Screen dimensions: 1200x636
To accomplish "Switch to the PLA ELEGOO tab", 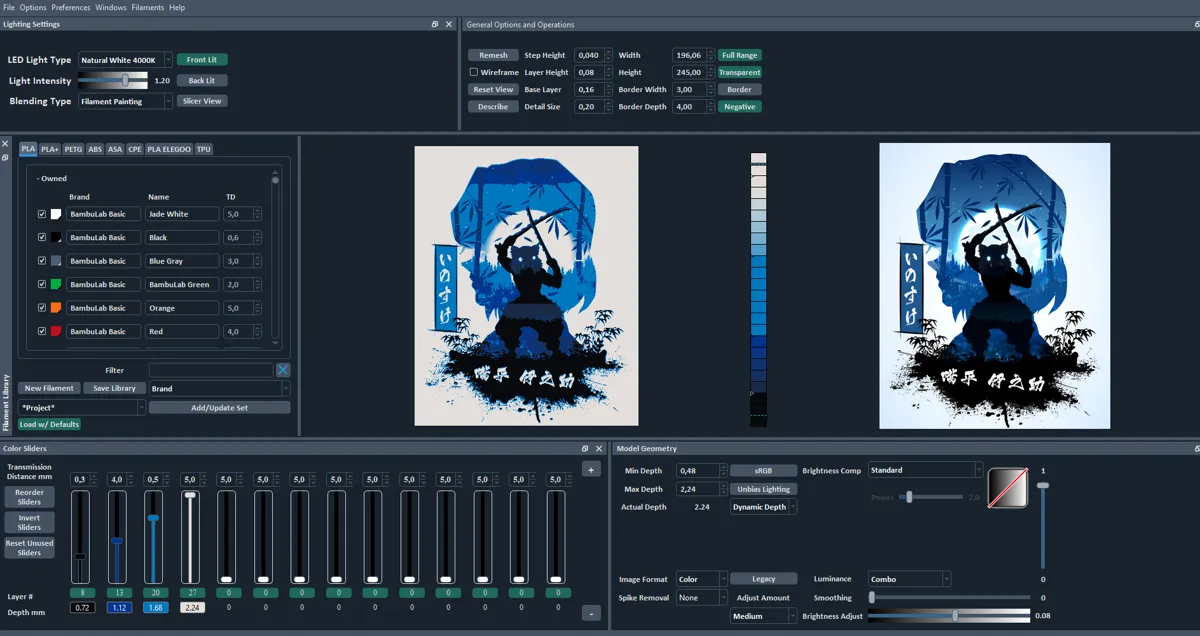I will [169, 149].
